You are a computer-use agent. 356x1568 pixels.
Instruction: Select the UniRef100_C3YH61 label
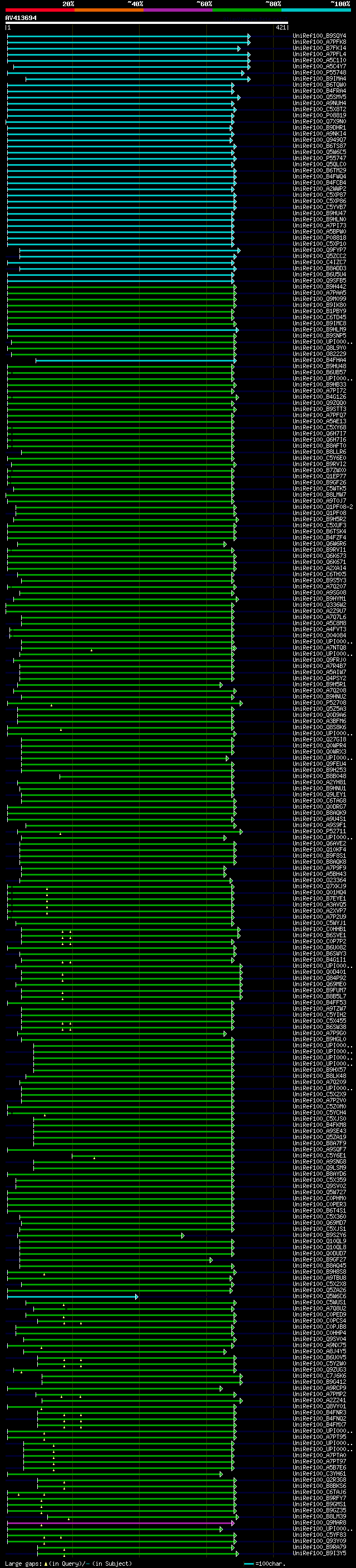click(319, 1473)
